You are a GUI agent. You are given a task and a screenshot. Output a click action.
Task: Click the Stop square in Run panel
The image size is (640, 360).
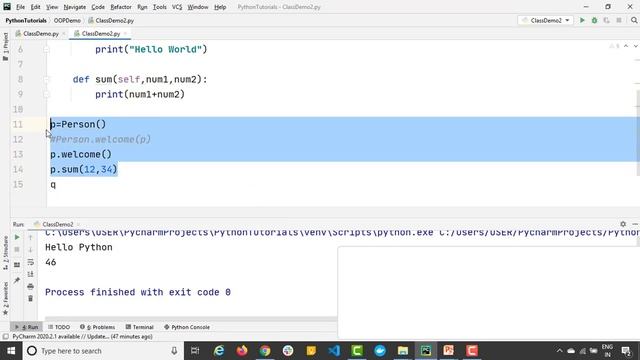tap(17, 249)
